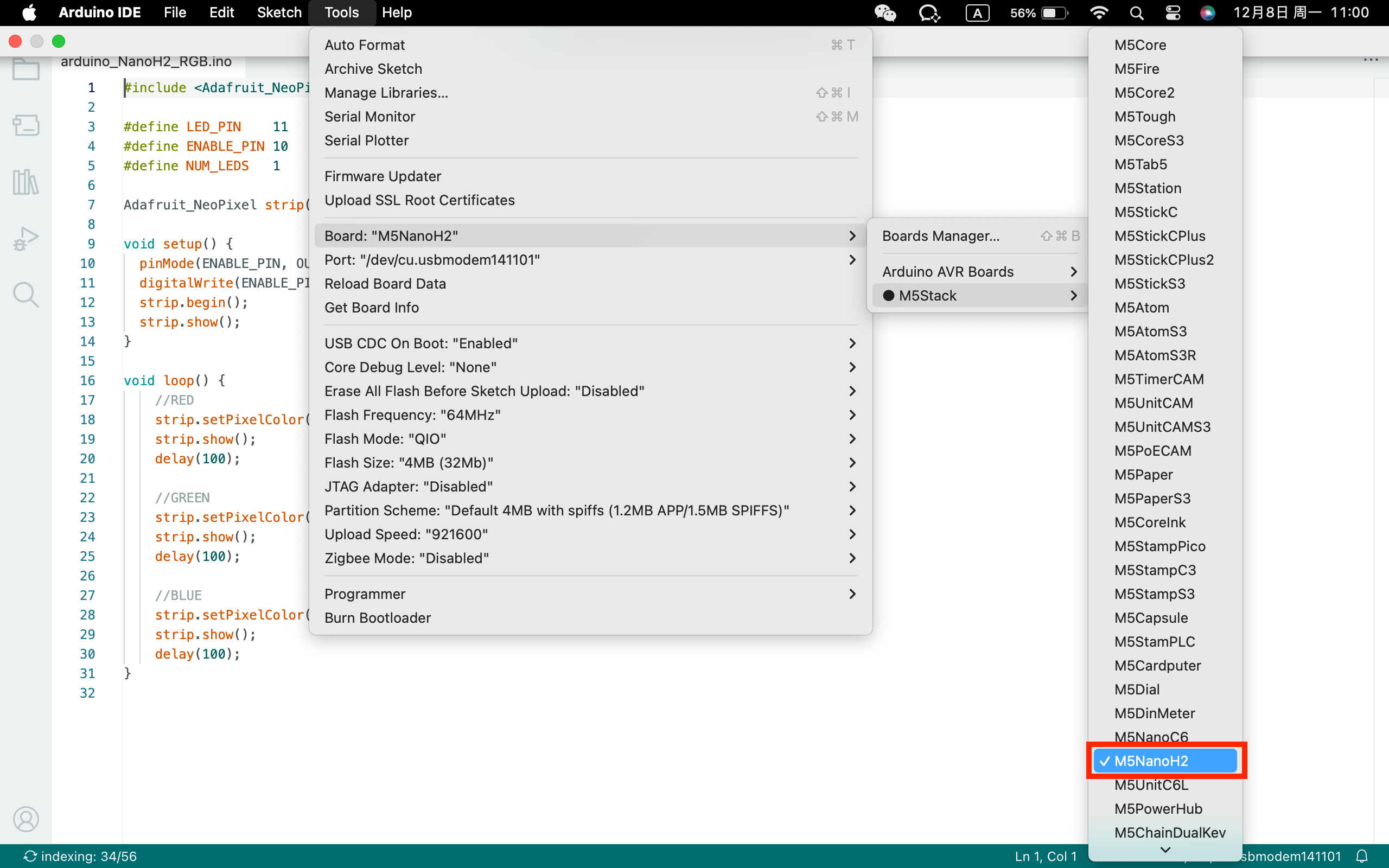Open the Library Manager sidebar icon

tap(26, 183)
